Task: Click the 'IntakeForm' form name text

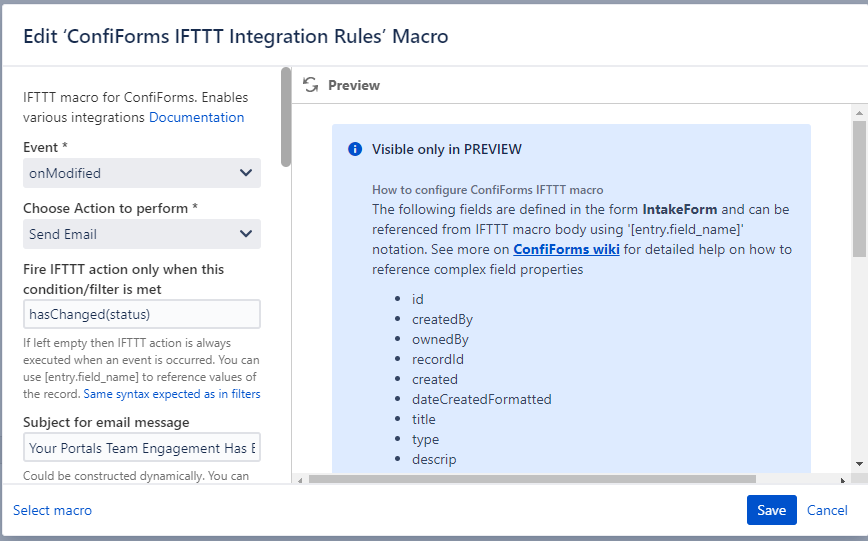Action: point(679,209)
